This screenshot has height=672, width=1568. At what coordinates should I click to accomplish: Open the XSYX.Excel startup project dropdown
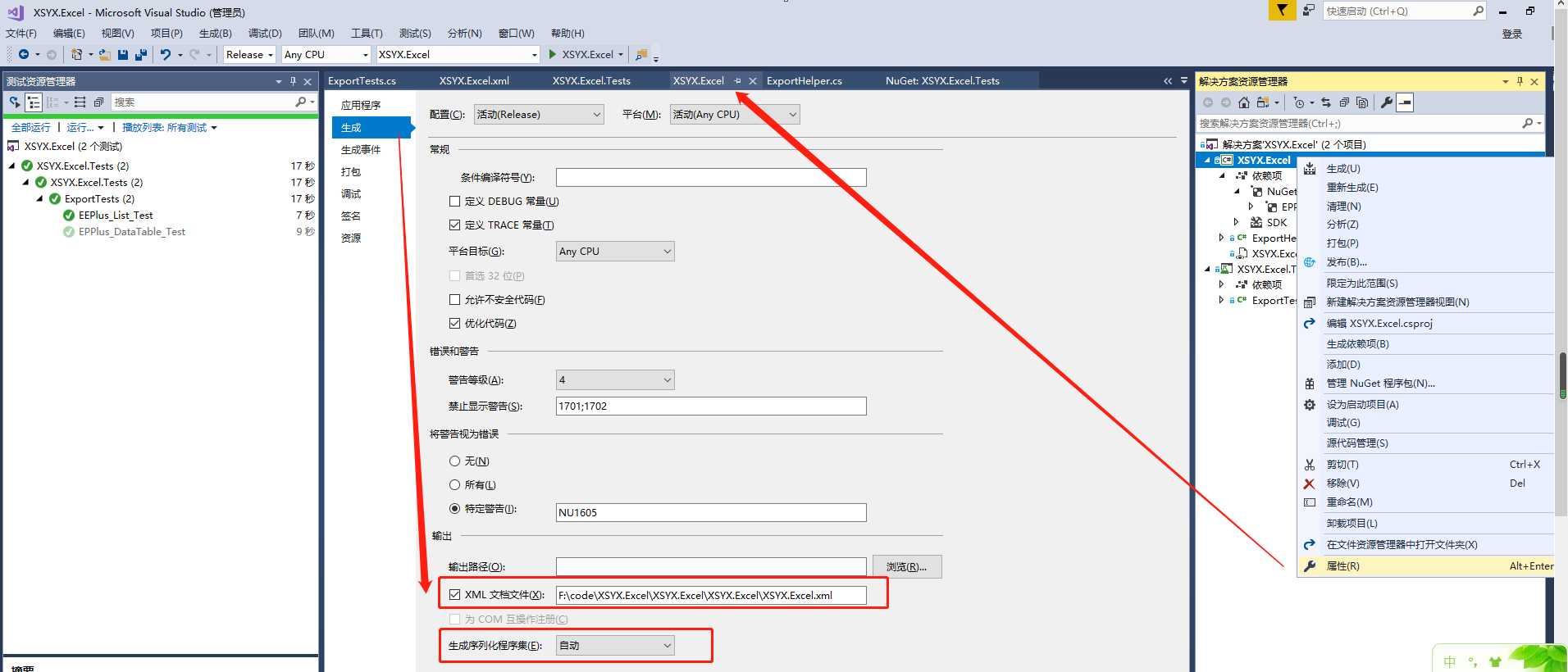pos(458,55)
